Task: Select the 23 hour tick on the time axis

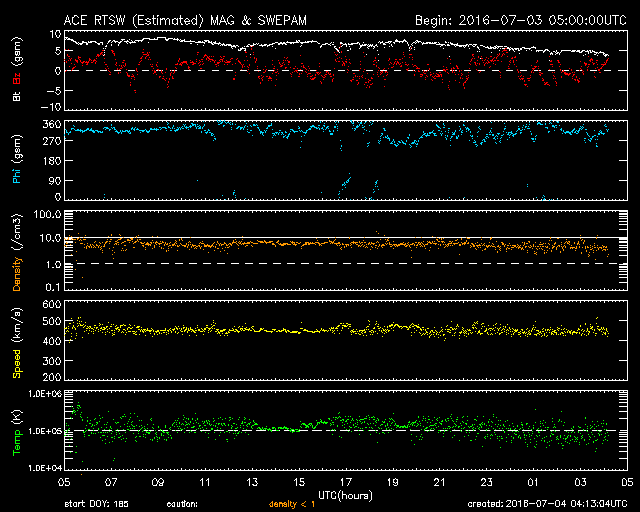Action: click(x=486, y=482)
